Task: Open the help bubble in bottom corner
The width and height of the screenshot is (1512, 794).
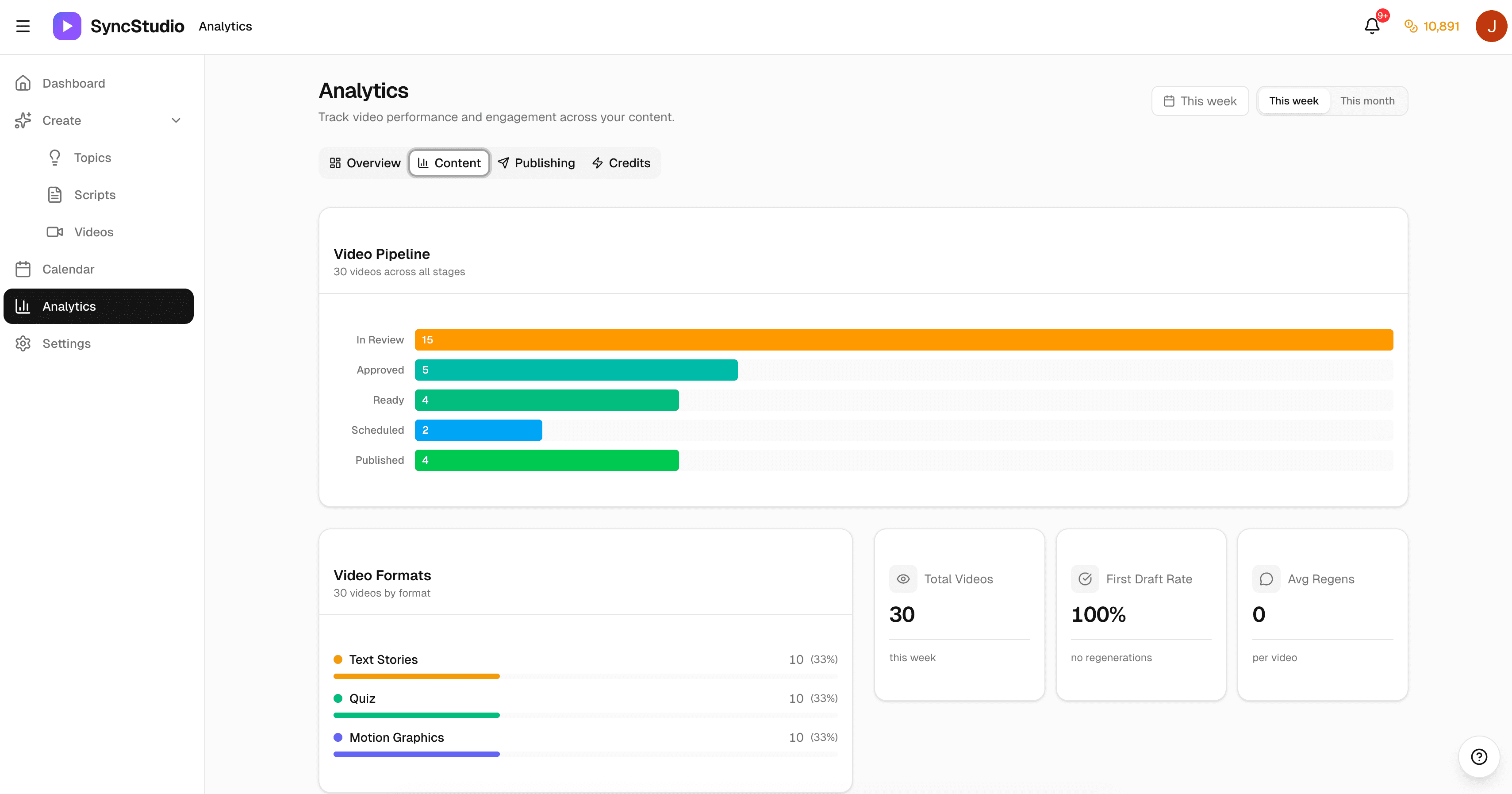Action: pyautogui.click(x=1478, y=756)
